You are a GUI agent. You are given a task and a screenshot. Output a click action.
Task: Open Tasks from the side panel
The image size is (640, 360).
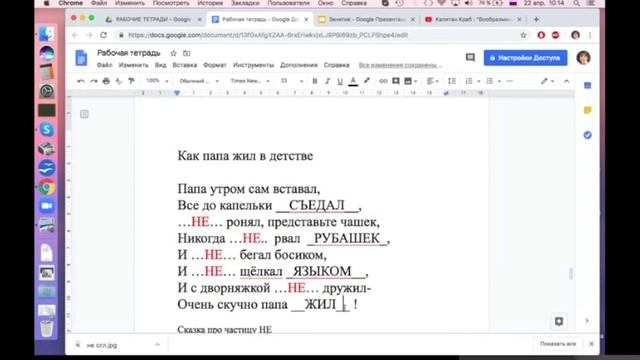587,135
